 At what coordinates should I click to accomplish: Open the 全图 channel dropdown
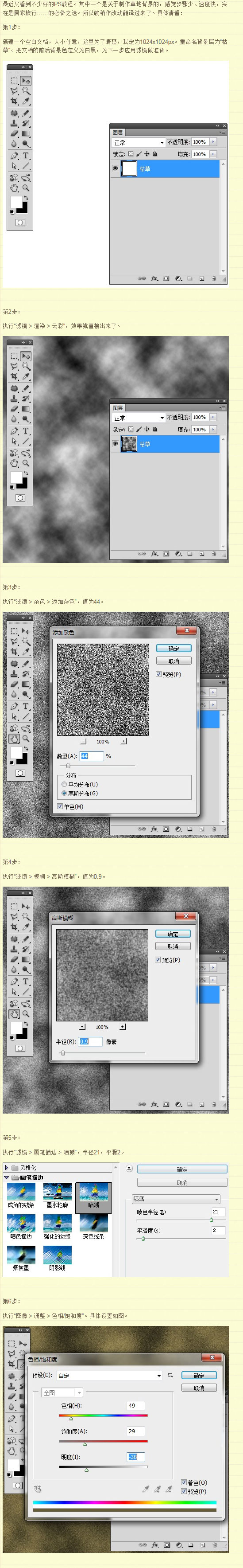[x=62, y=1392]
